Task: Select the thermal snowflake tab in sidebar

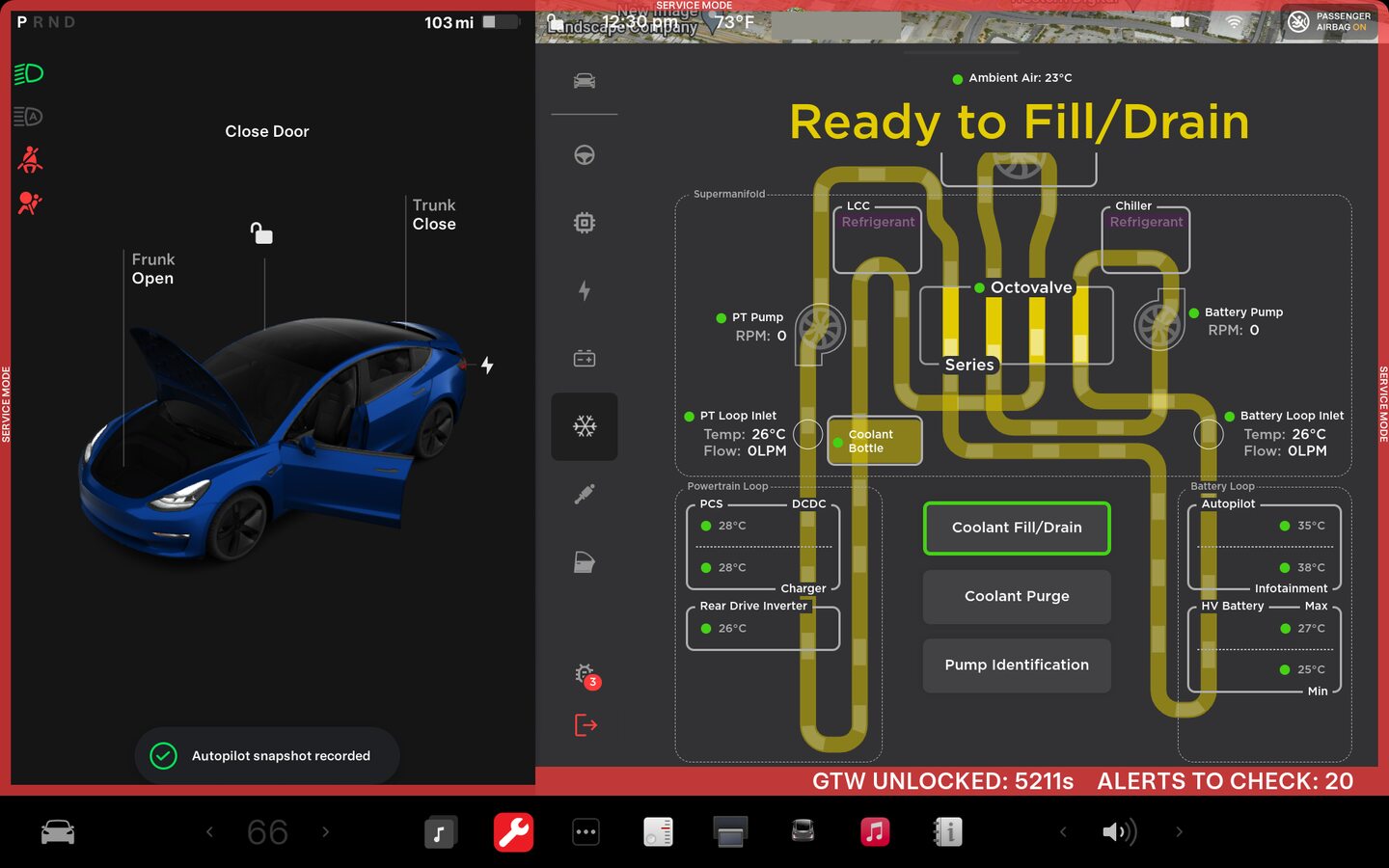Action: [x=584, y=426]
